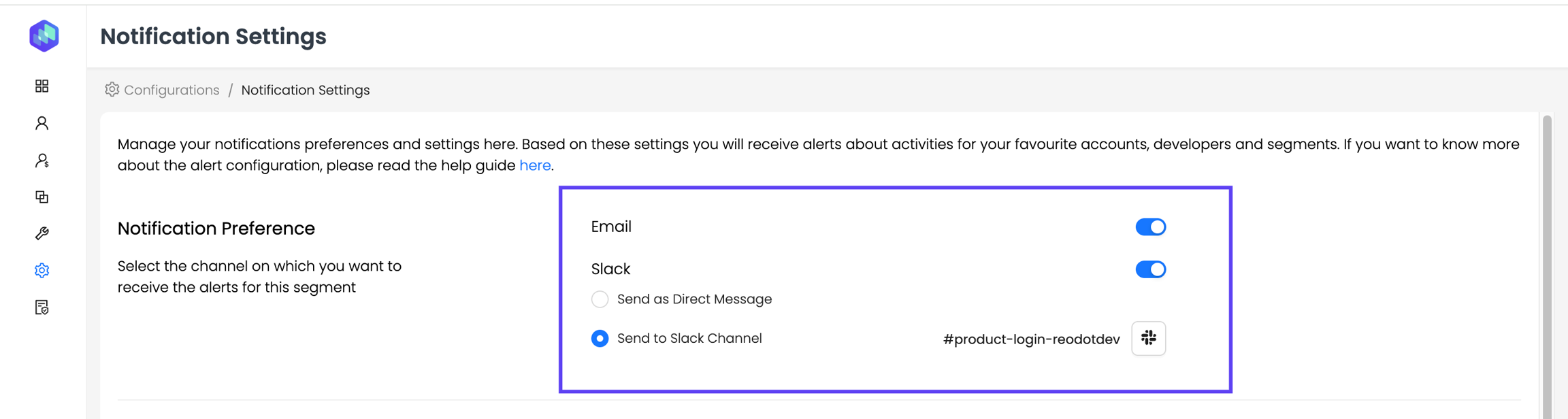Screen dimensions: 1568x419
Task: Open the help guide "here" link
Action: click(535, 165)
